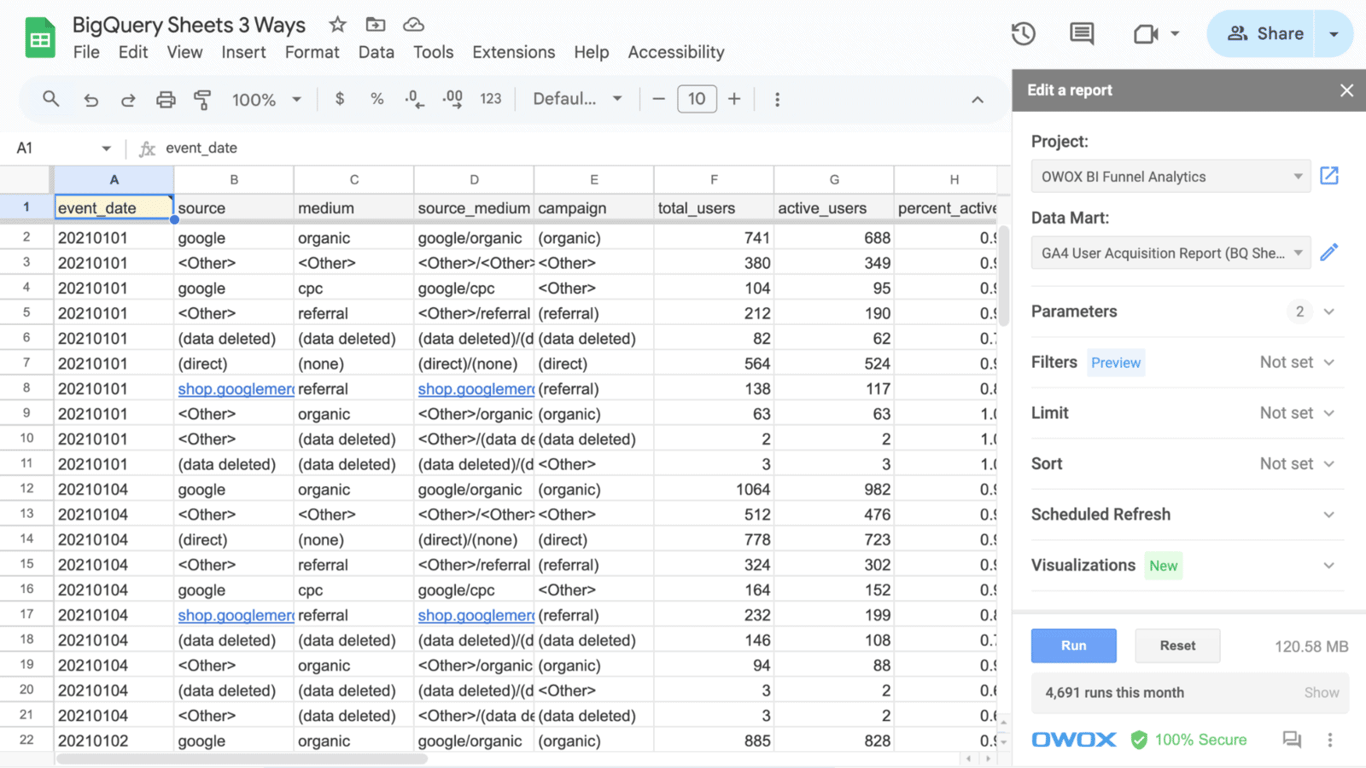1366x768 pixels.
Task: Open the Edit menu
Action: (133, 52)
